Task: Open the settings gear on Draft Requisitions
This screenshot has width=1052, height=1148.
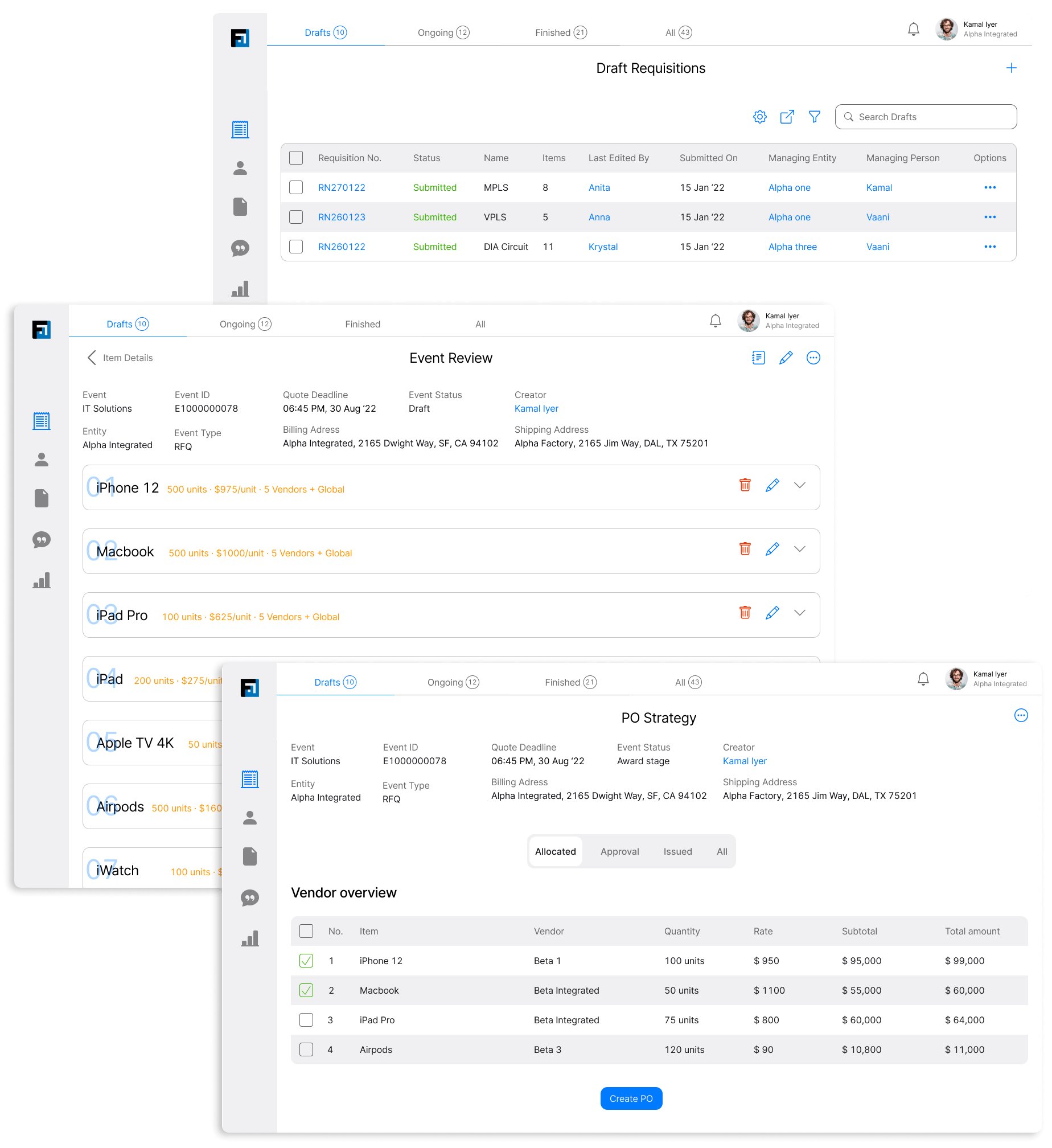Action: click(x=759, y=116)
